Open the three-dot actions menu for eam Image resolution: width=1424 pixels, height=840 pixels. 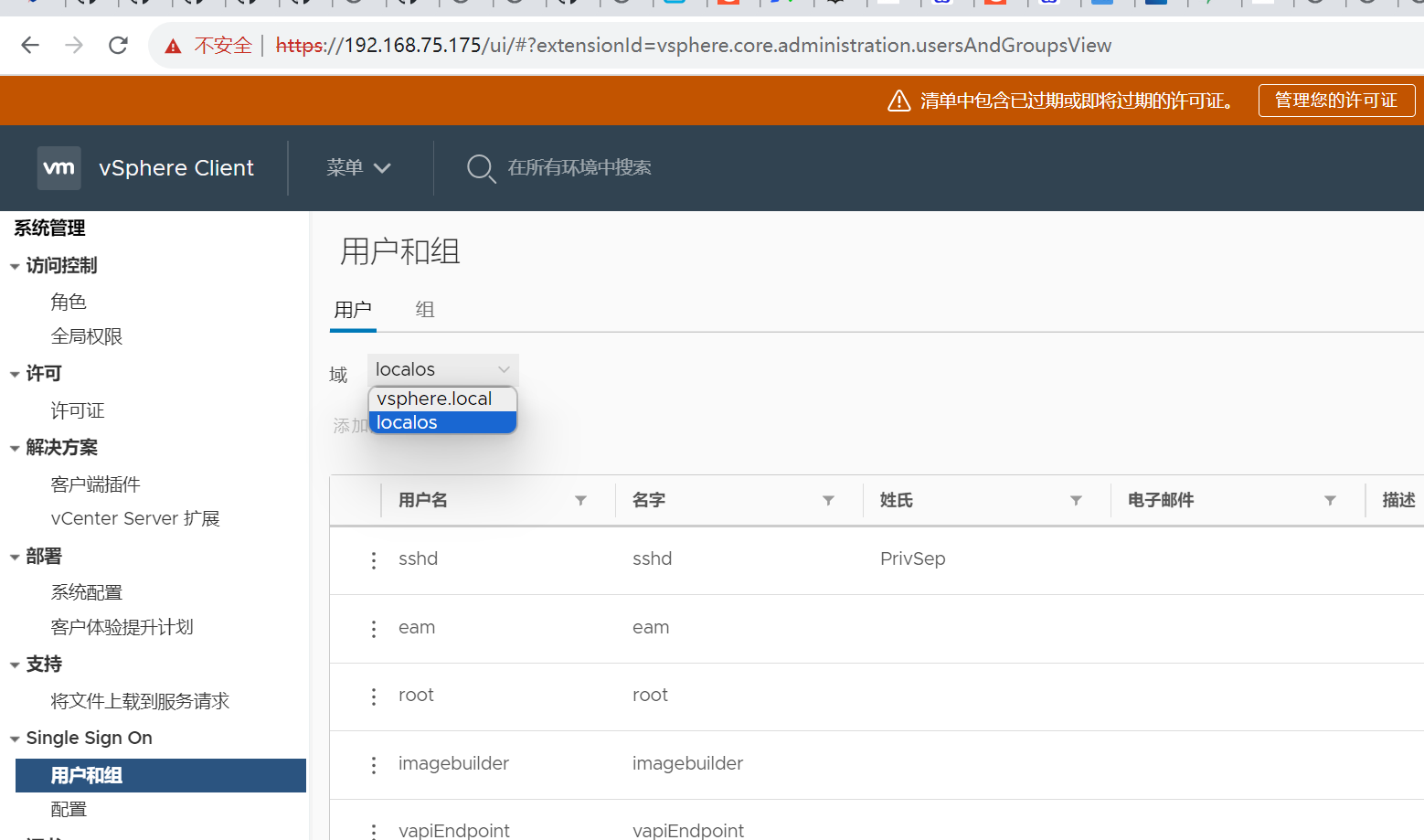pyautogui.click(x=374, y=629)
